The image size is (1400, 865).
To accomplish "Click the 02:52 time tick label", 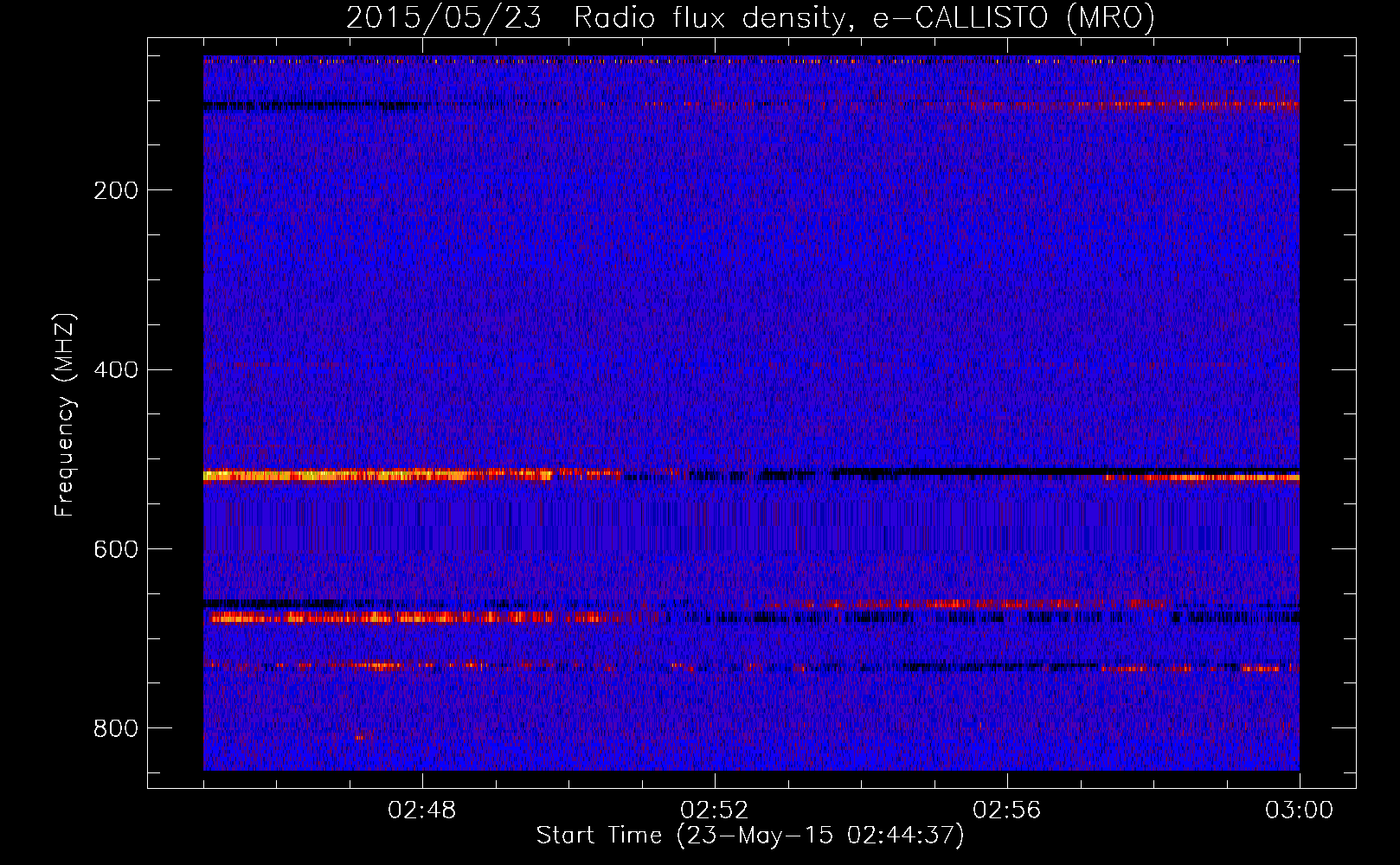I will (715, 811).
